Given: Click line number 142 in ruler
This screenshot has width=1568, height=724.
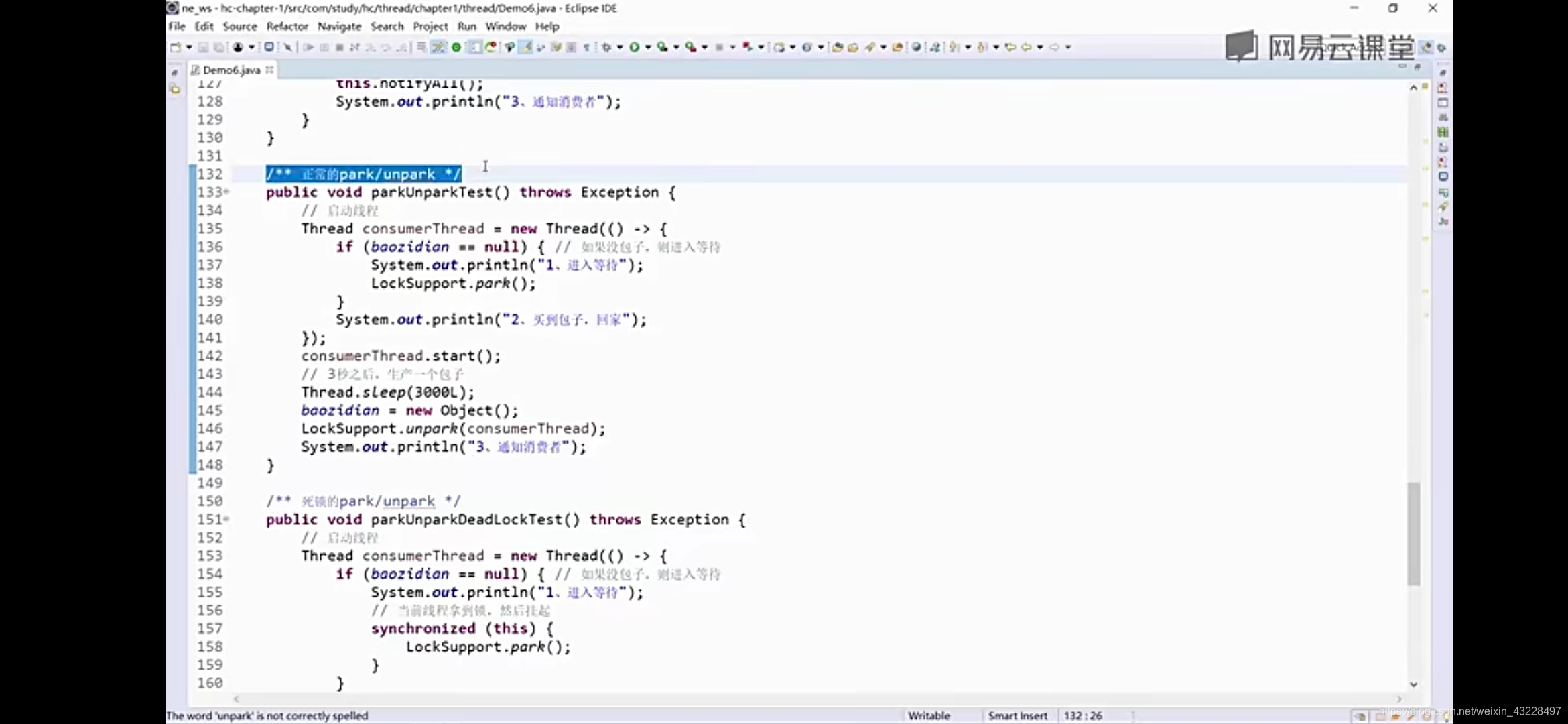Looking at the screenshot, I should [x=210, y=356].
